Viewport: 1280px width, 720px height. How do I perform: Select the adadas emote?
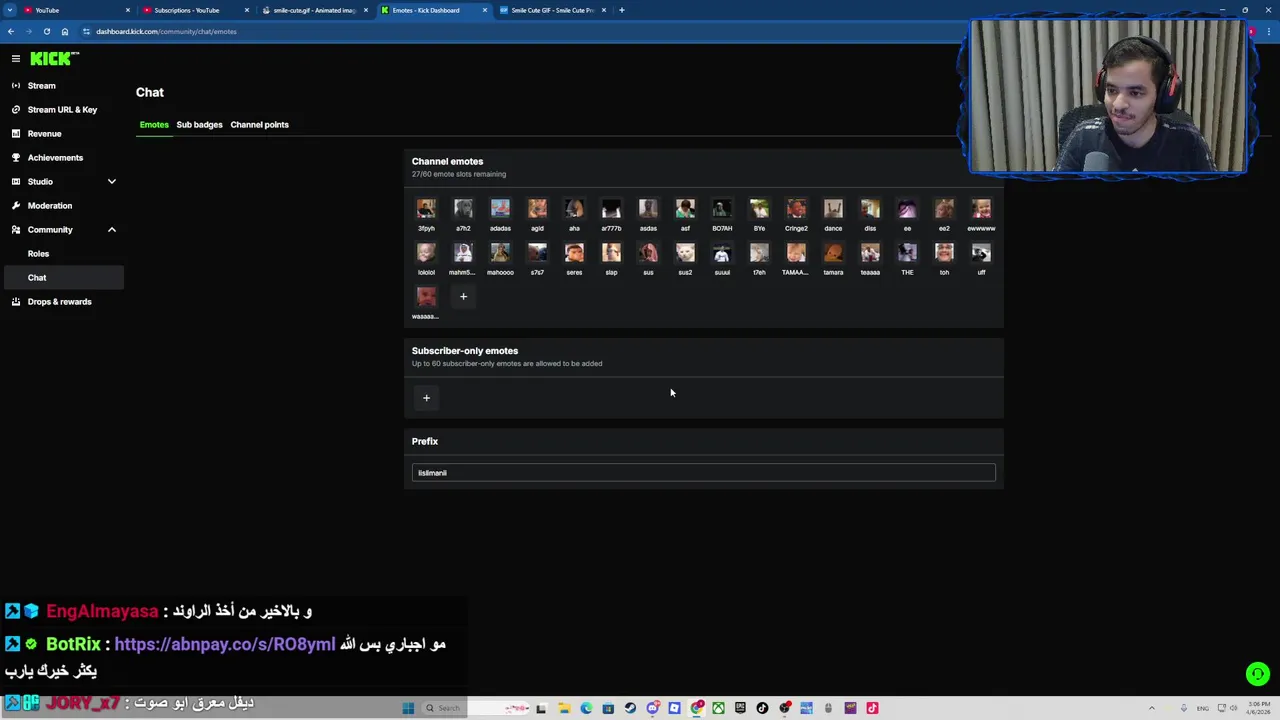point(500,209)
